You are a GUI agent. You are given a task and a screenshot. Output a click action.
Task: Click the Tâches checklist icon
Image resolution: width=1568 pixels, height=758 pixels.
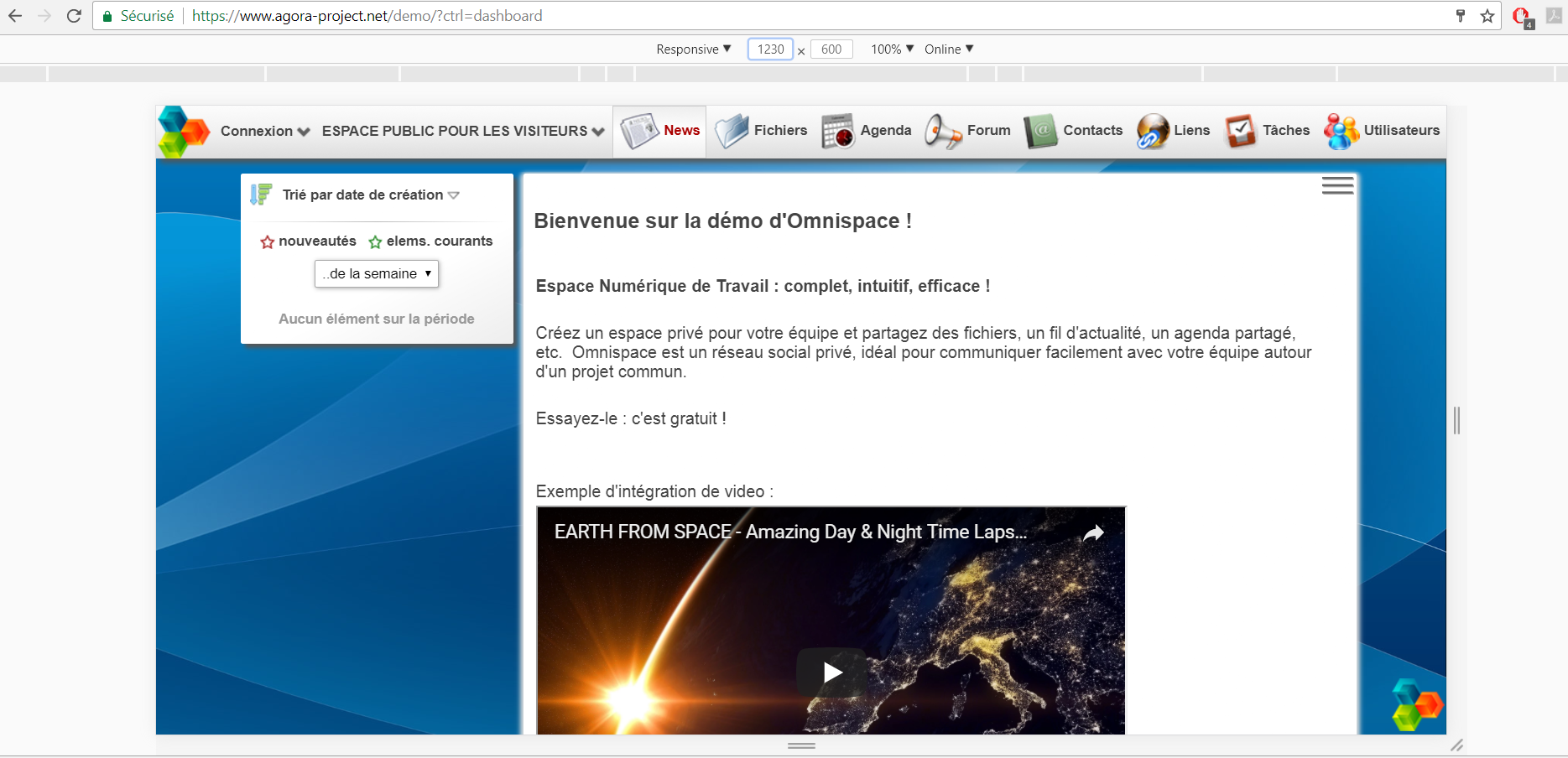click(x=1241, y=132)
